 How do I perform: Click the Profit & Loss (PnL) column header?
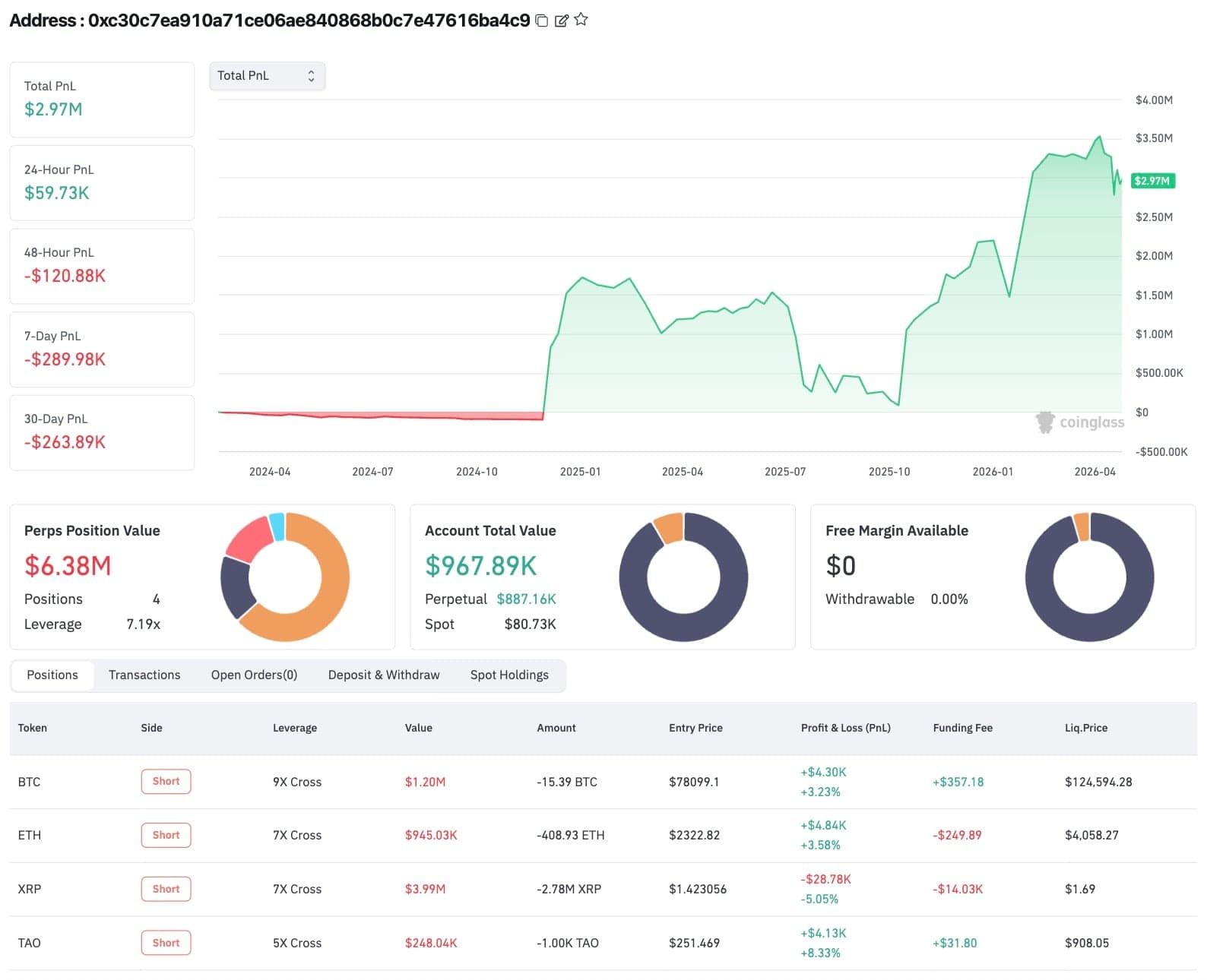click(x=845, y=728)
